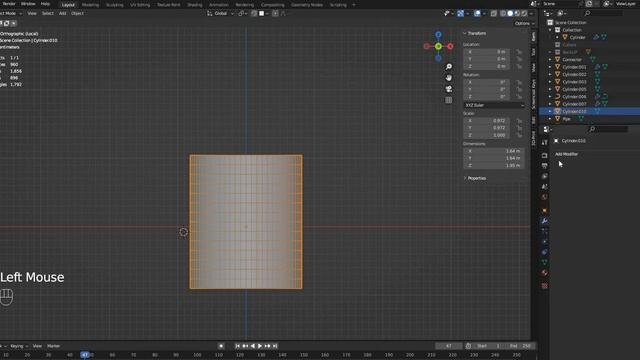Click the green Y axis gizmo circle
640x360 pixels.
pyautogui.click(x=438, y=47)
